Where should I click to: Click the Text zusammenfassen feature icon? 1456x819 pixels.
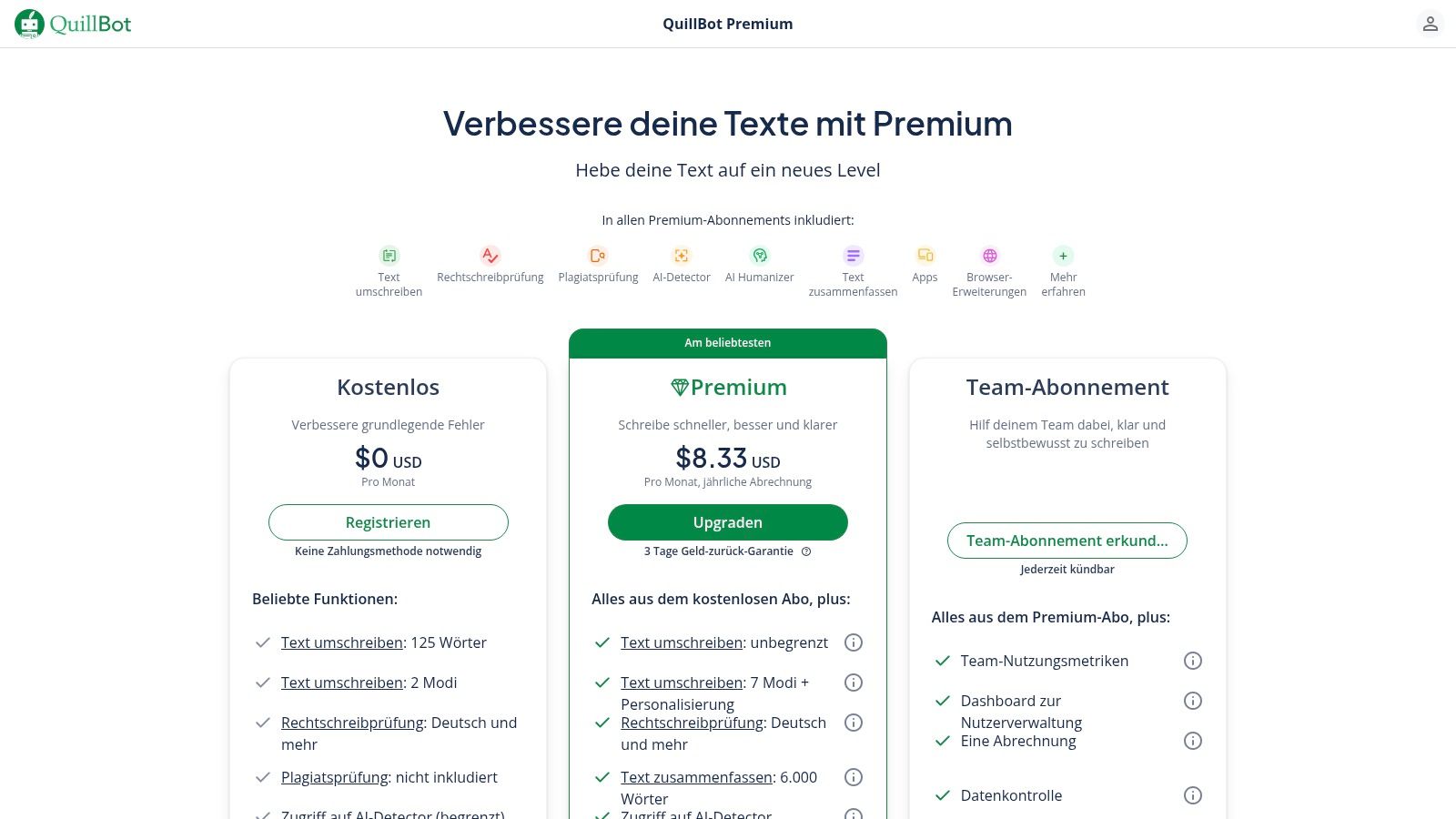pos(853,256)
